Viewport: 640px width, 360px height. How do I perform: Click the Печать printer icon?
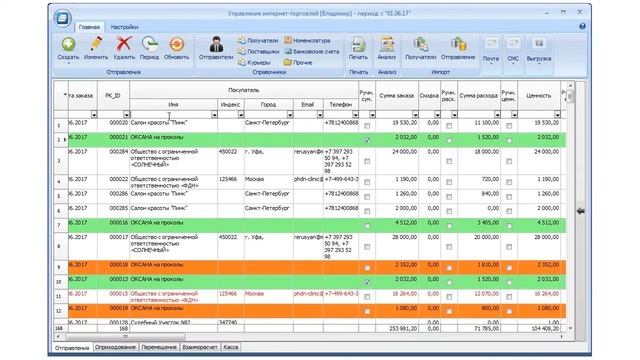click(x=358, y=44)
